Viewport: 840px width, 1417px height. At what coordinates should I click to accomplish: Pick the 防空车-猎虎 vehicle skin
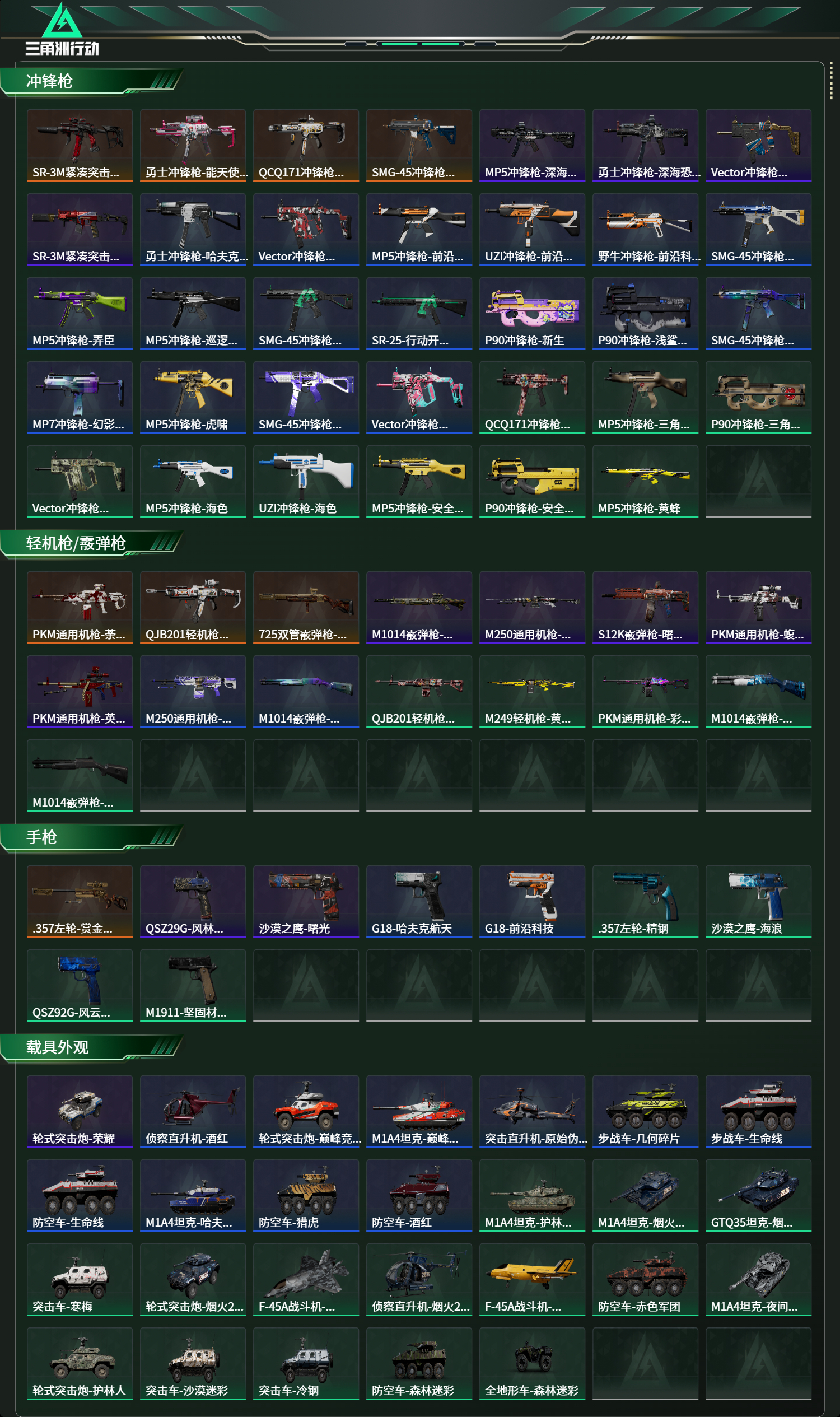[306, 1195]
